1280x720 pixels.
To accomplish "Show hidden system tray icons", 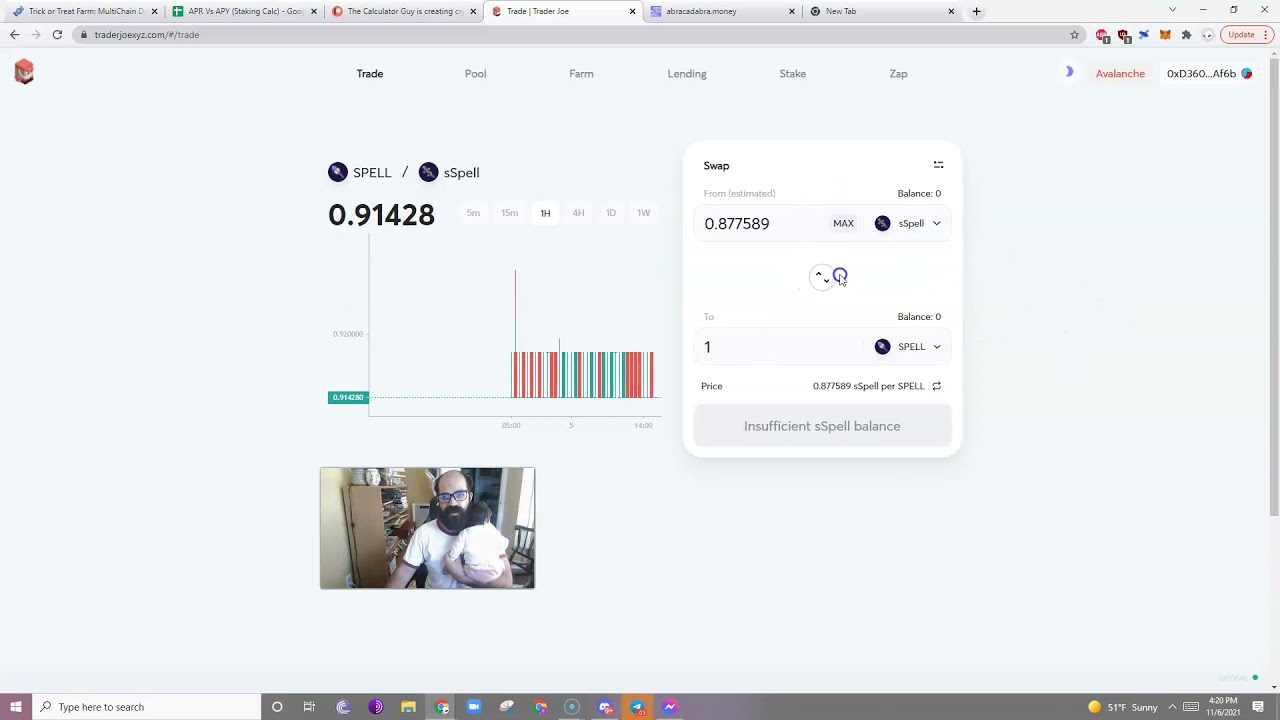I will tap(1172, 707).
